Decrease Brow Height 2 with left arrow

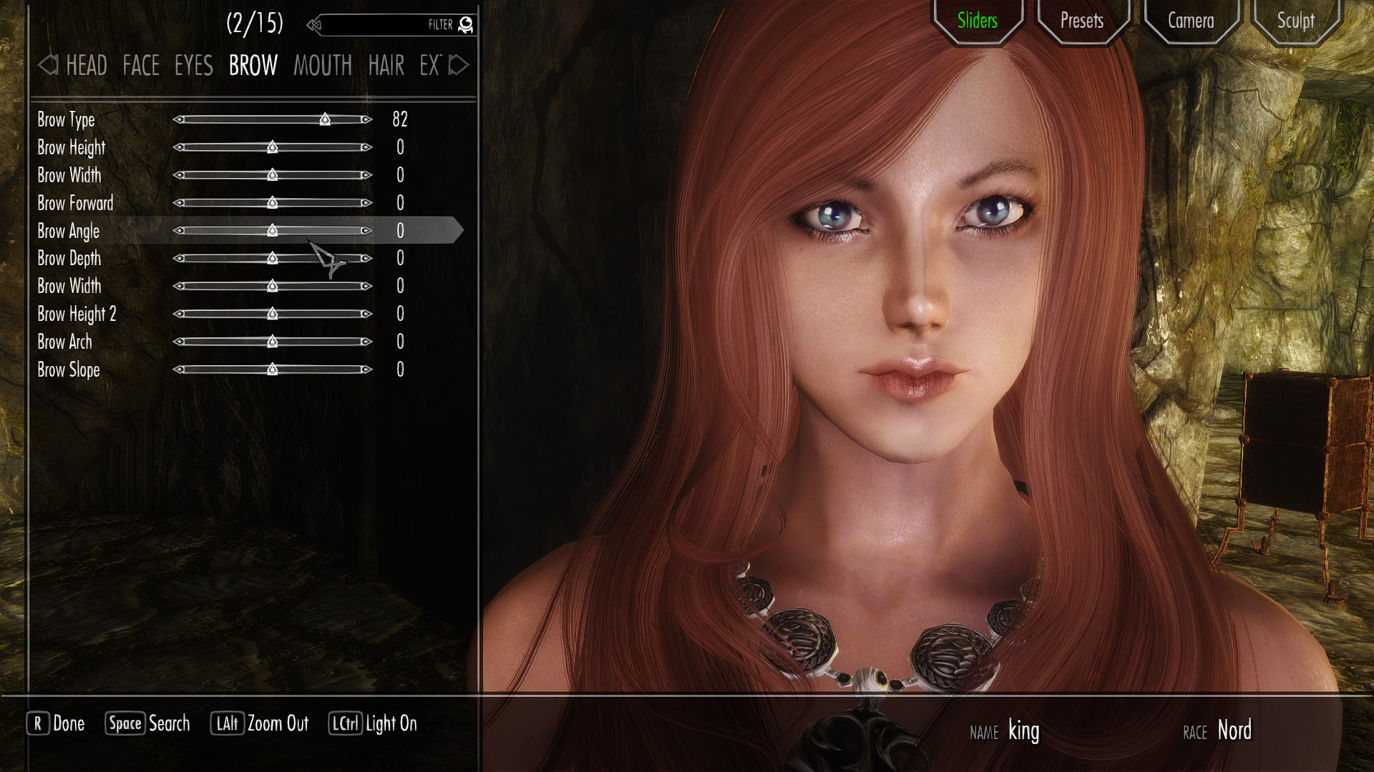coord(179,314)
